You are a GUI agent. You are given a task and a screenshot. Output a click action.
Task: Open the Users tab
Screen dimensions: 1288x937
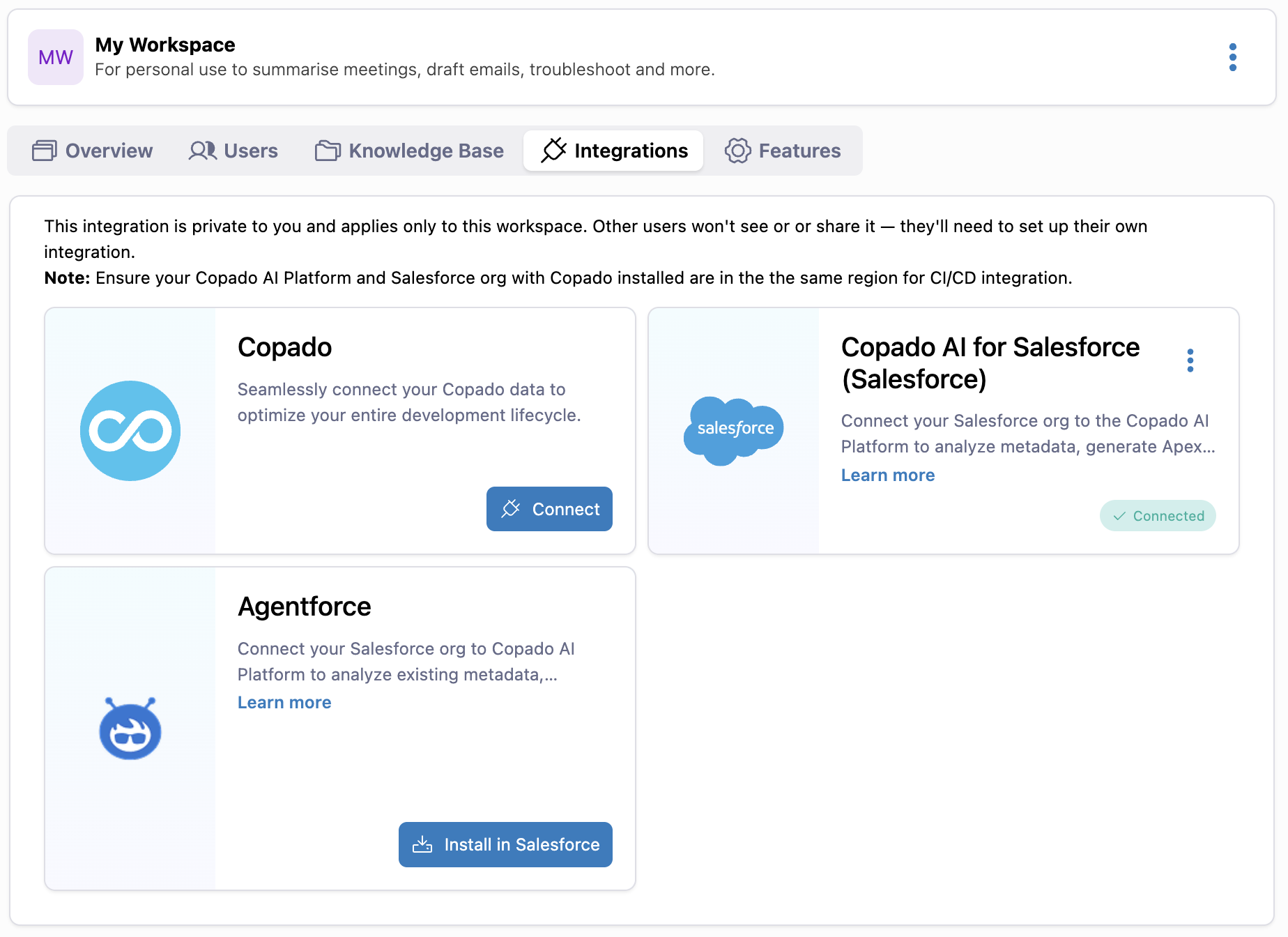point(233,151)
